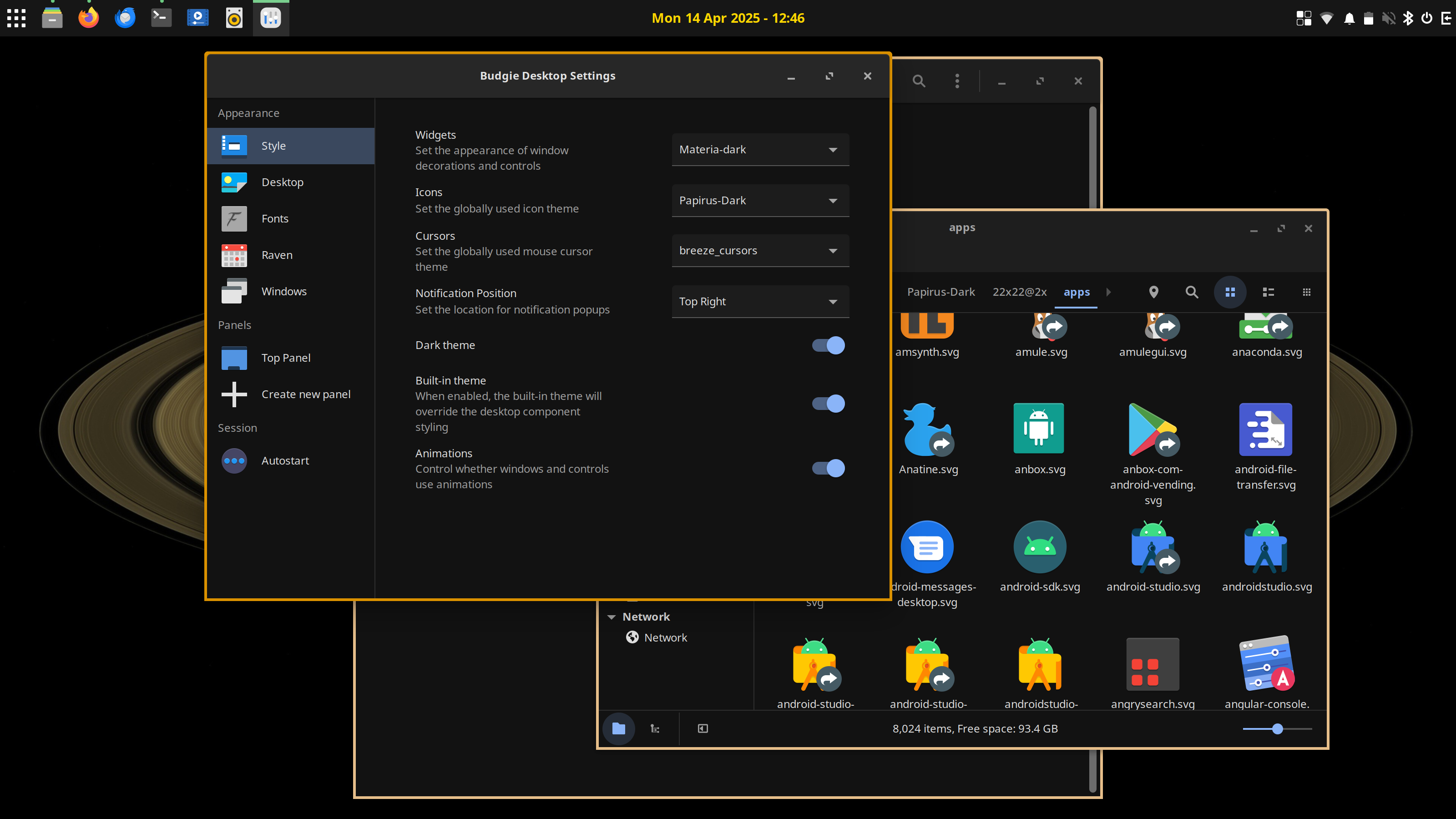Select the anbox.svg file
Screen dimensions: 1456x819
click(1039, 439)
